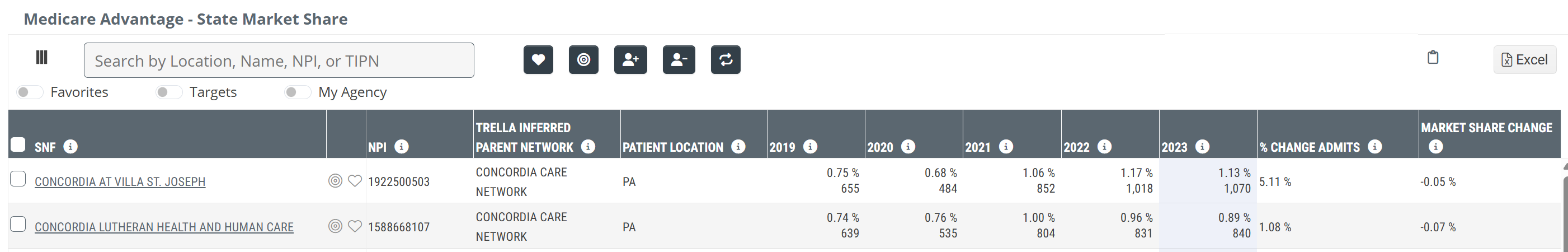Open the column chooser bars icon

point(41,57)
